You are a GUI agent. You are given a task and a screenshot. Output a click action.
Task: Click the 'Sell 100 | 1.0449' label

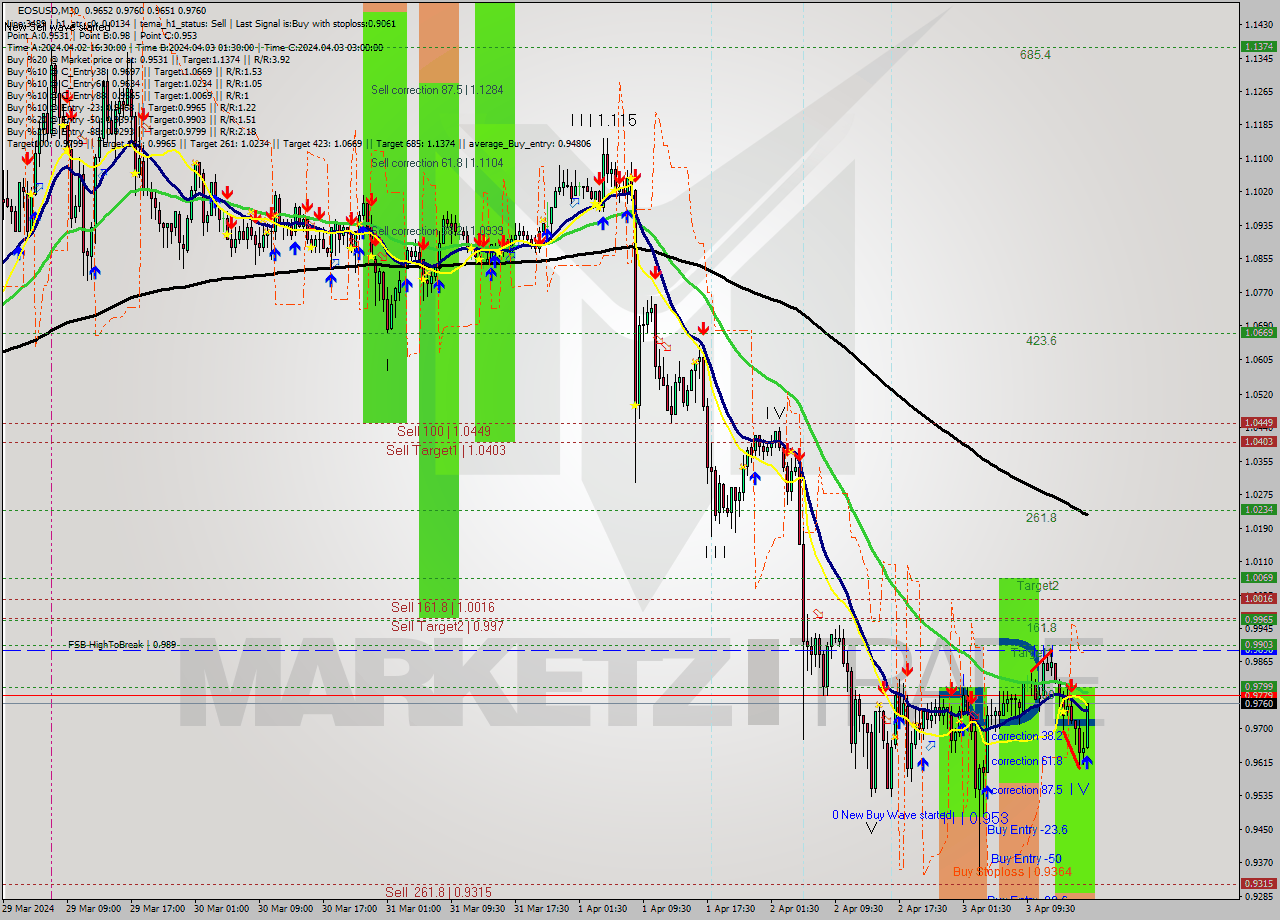444,431
